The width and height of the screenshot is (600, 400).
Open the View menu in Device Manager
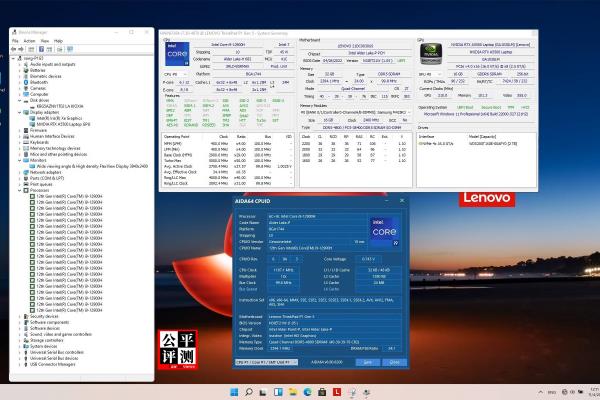pyautogui.click(x=45, y=41)
